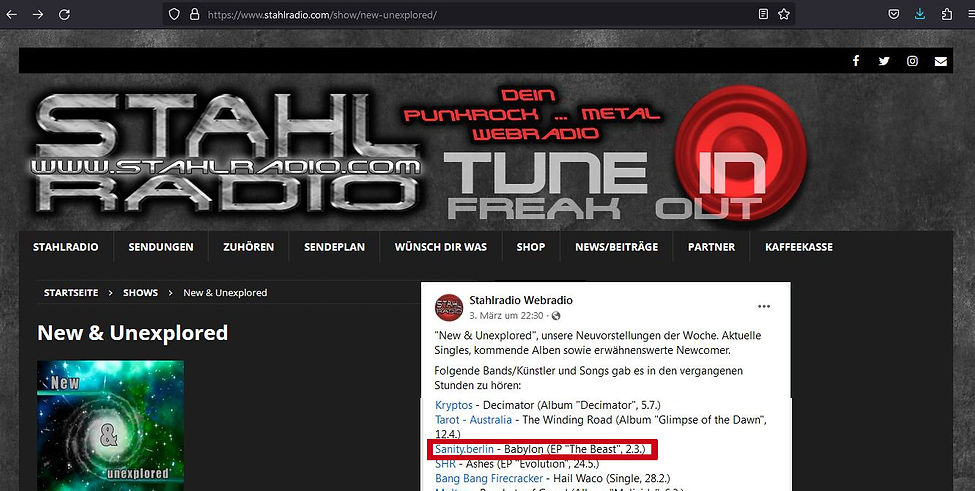Open Stahlradio Instagram icon
The image size is (975, 491).
click(912, 61)
